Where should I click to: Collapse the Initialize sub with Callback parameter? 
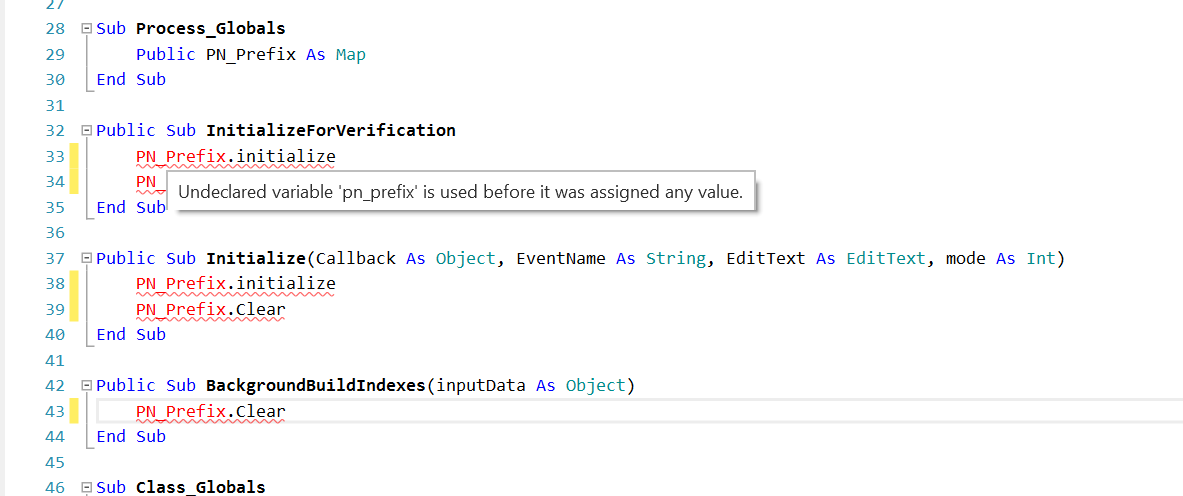pos(86,259)
